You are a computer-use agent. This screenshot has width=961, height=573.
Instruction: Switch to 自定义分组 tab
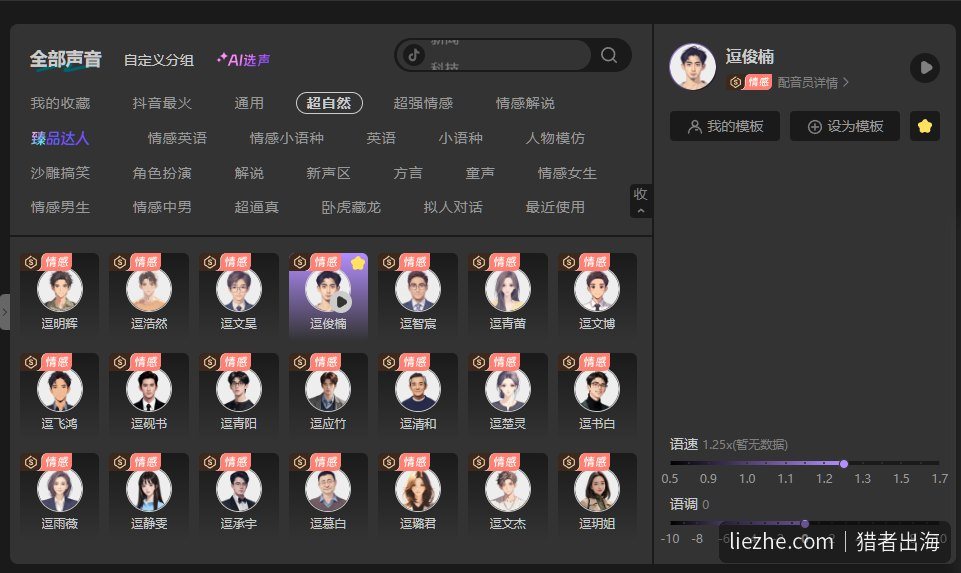pos(159,59)
